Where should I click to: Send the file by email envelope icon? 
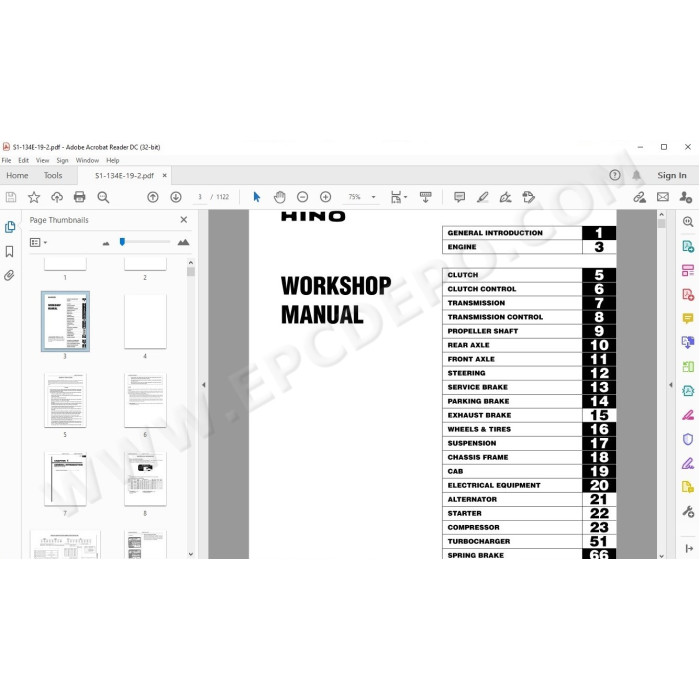(663, 197)
